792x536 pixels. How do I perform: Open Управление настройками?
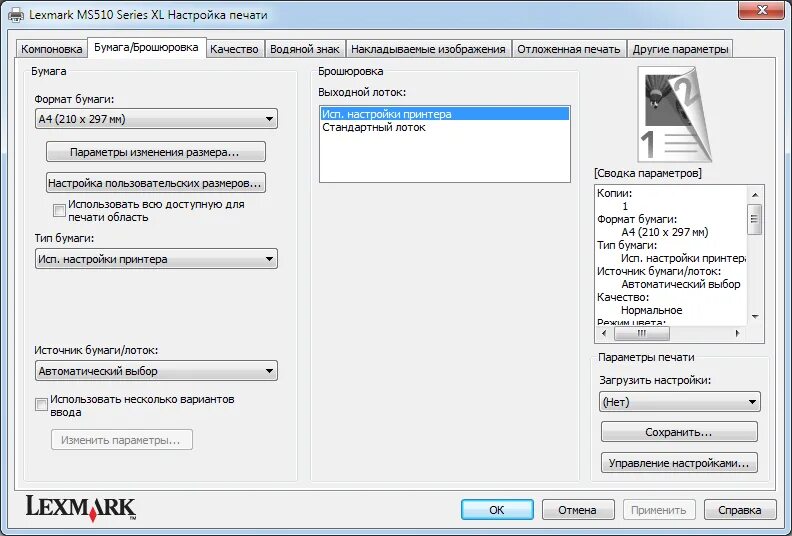pyautogui.click(x=679, y=463)
